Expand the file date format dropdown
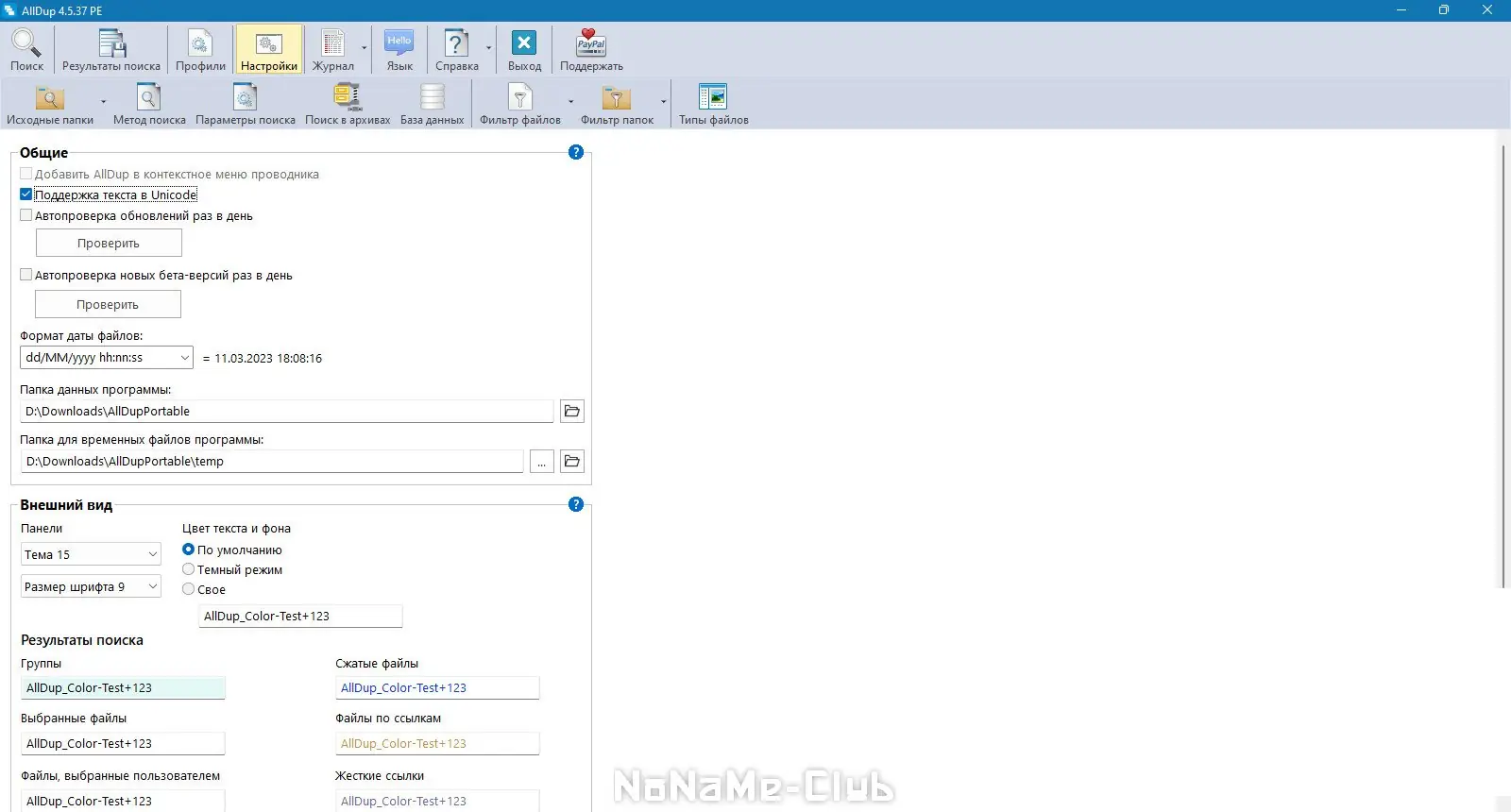 click(184, 358)
